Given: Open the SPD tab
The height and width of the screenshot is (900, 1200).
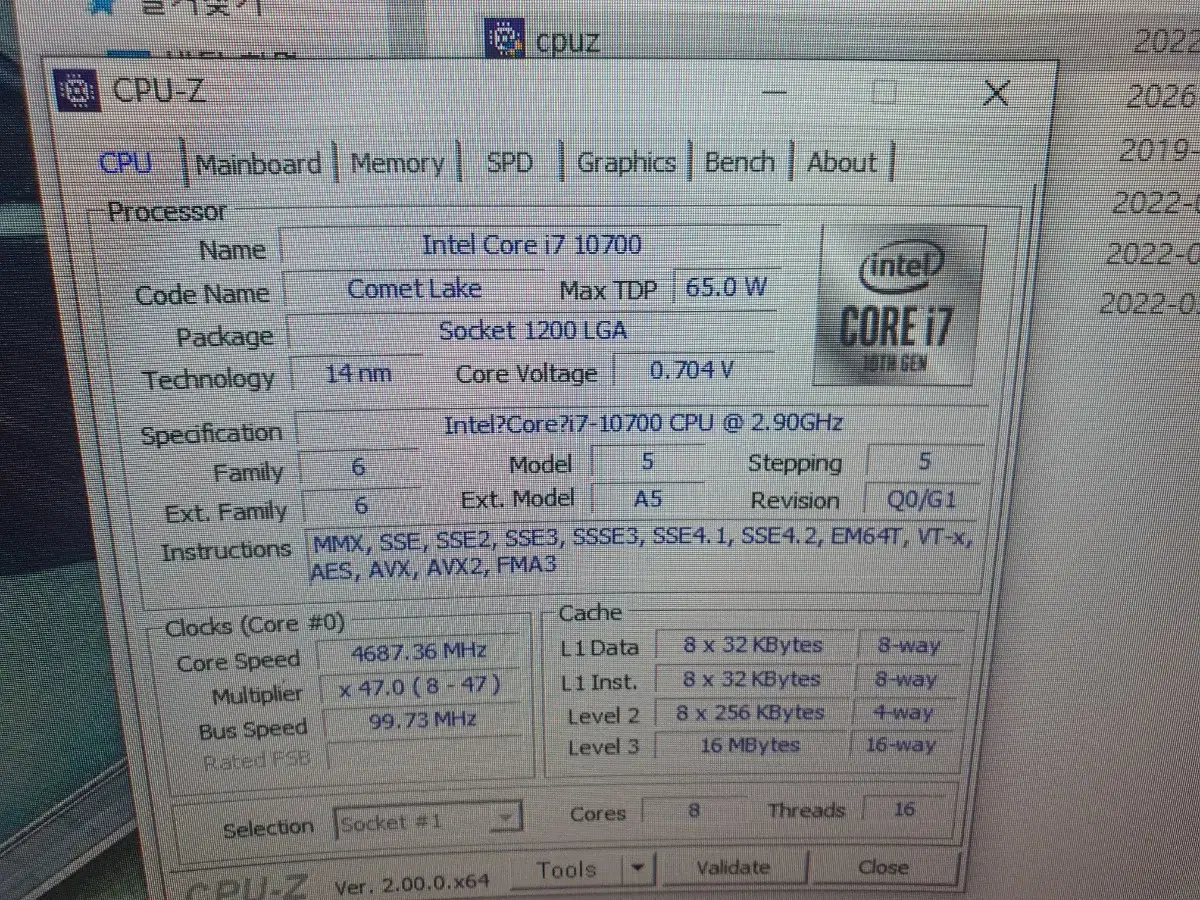Looking at the screenshot, I should tap(509, 162).
